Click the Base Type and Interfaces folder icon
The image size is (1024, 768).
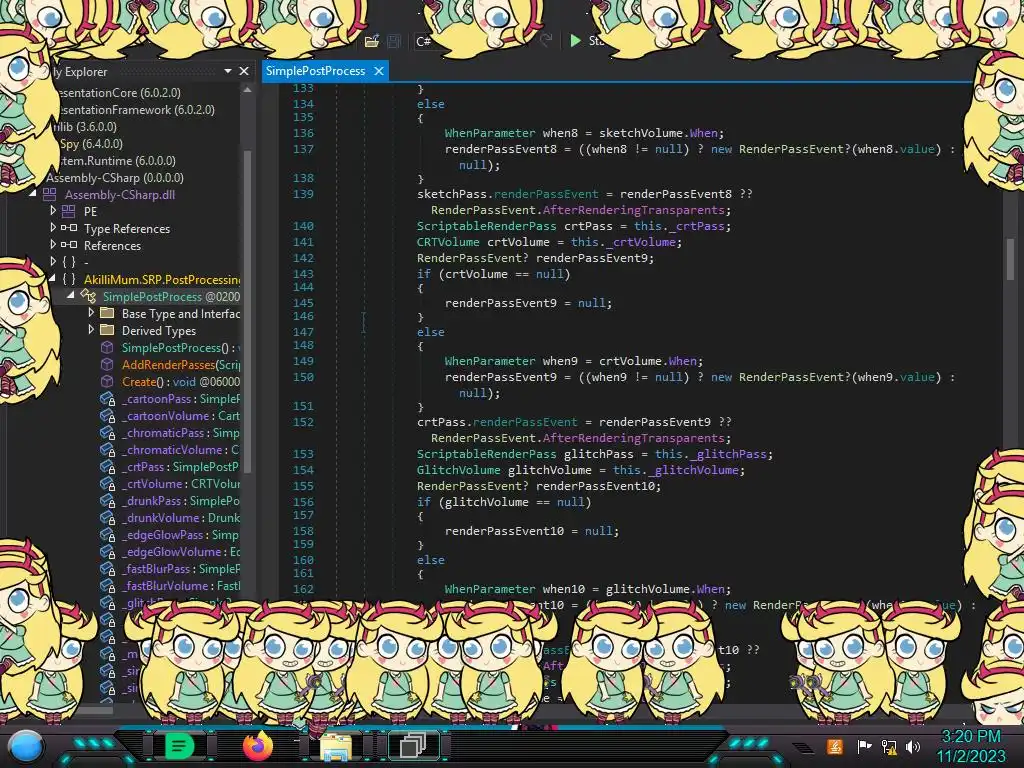pyautogui.click(x=107, y=313)
